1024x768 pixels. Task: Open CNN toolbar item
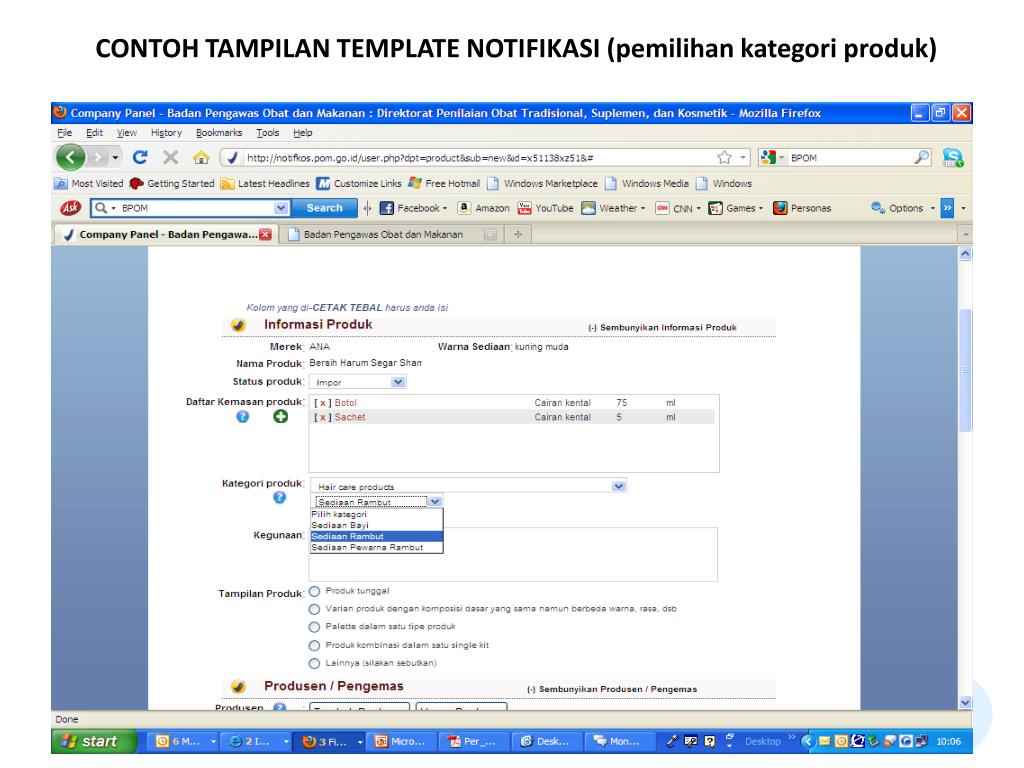click(x=677, y=208)
